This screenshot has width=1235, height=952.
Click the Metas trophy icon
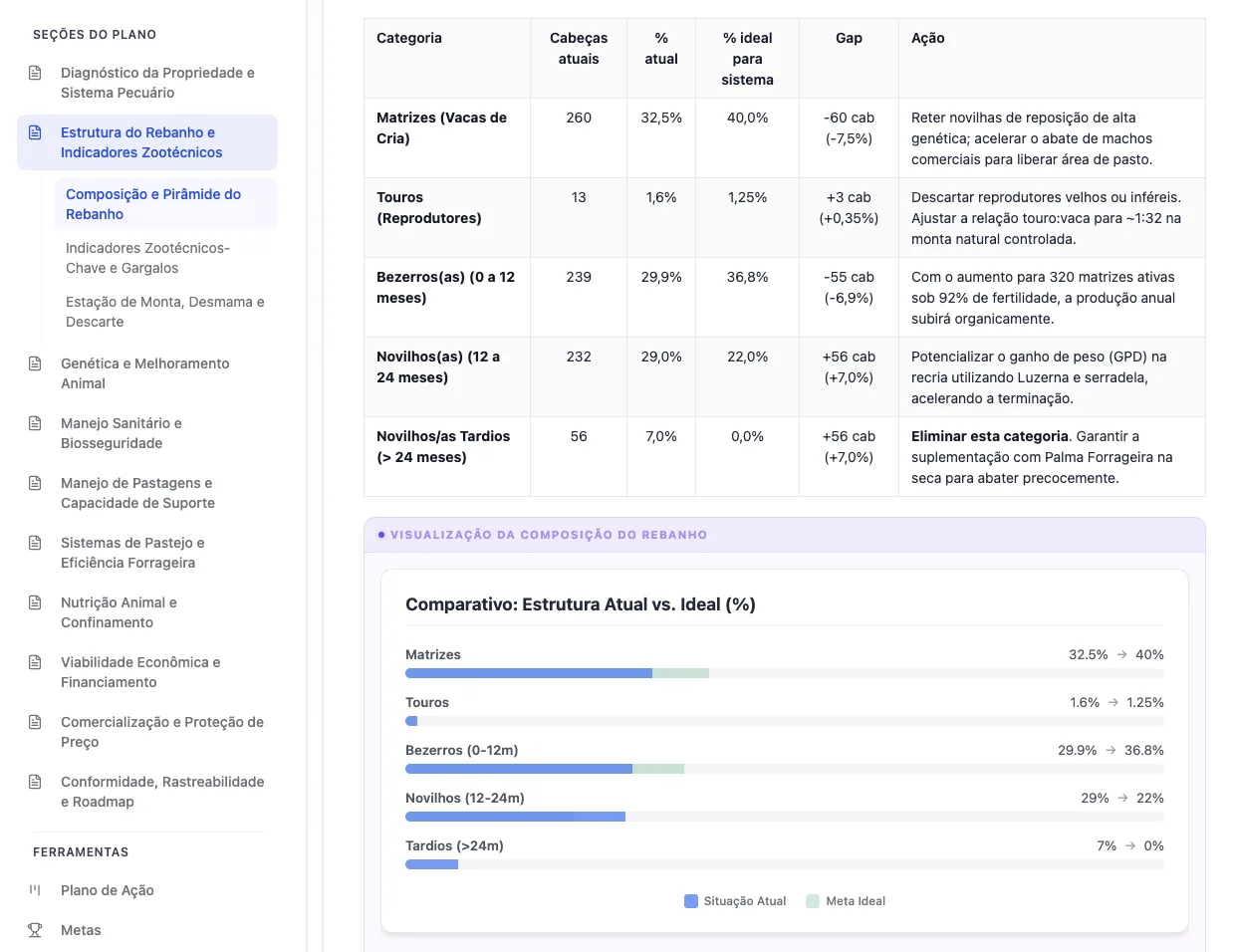[x=35, y=930]
